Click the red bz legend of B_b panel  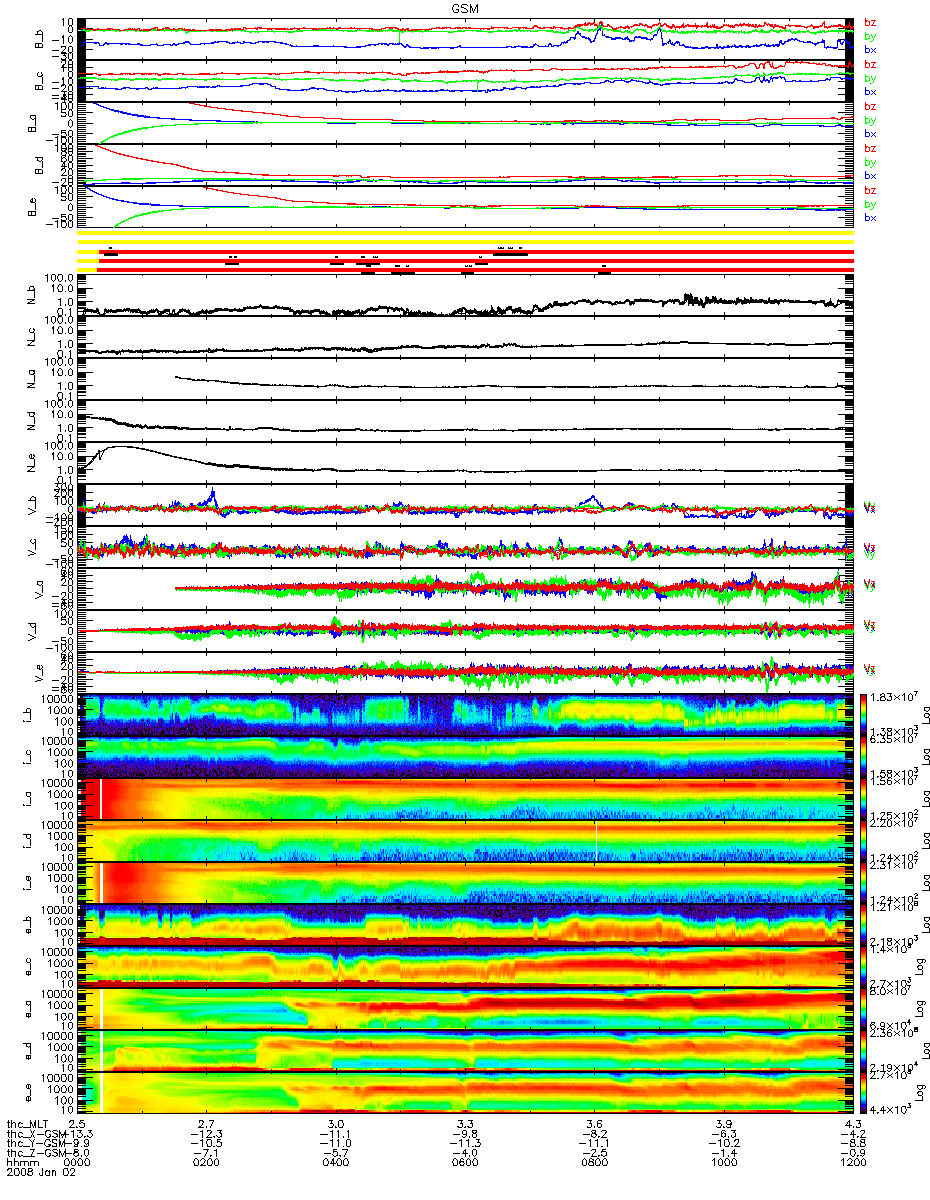[870, 22]
